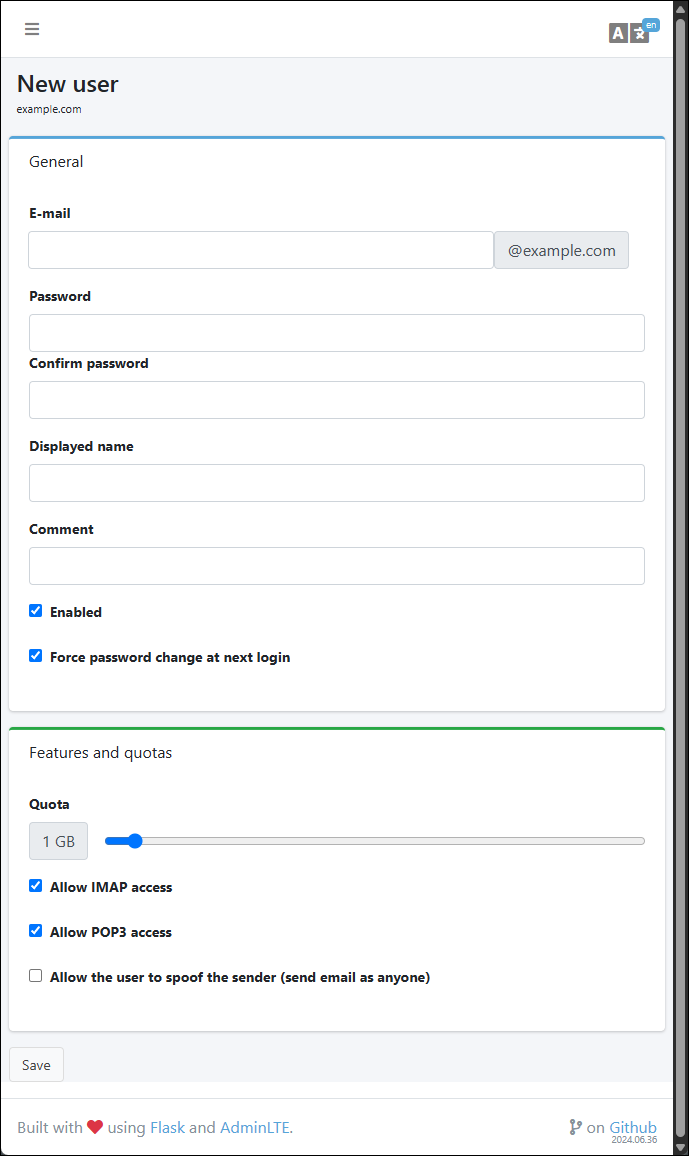Viewport: 689px width, 1156px height.
Task: Open the language selector icon
Action: click(x=630, y=32)
